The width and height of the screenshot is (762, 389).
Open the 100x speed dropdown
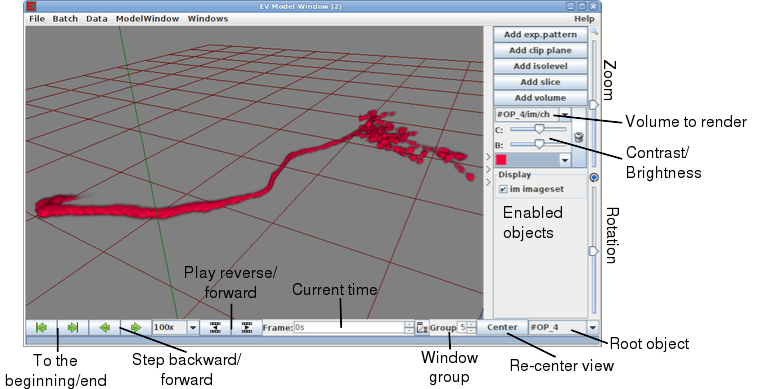point(193,328)
